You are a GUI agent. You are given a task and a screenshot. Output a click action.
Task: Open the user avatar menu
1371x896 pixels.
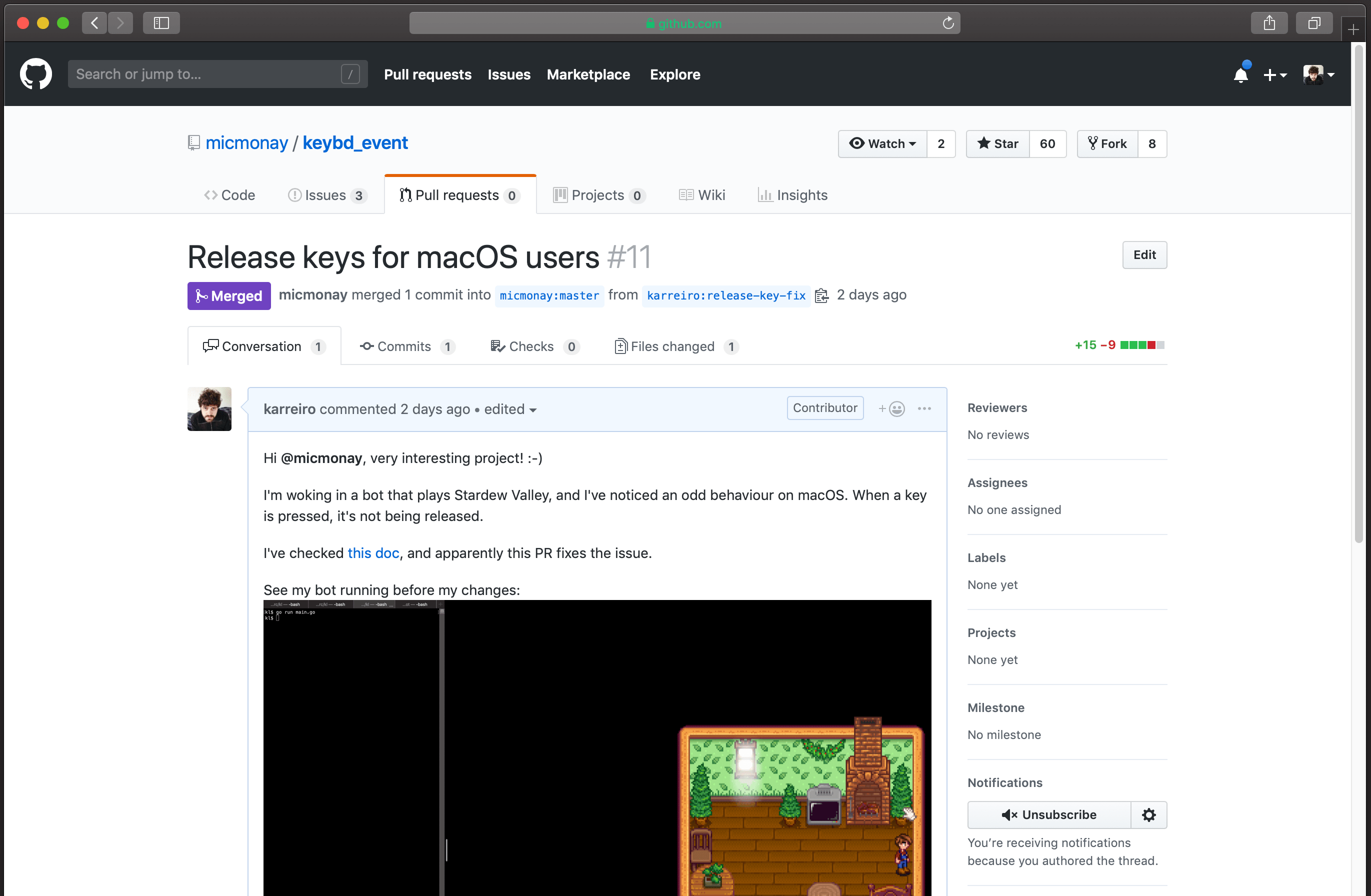(x=1318, y=74)
